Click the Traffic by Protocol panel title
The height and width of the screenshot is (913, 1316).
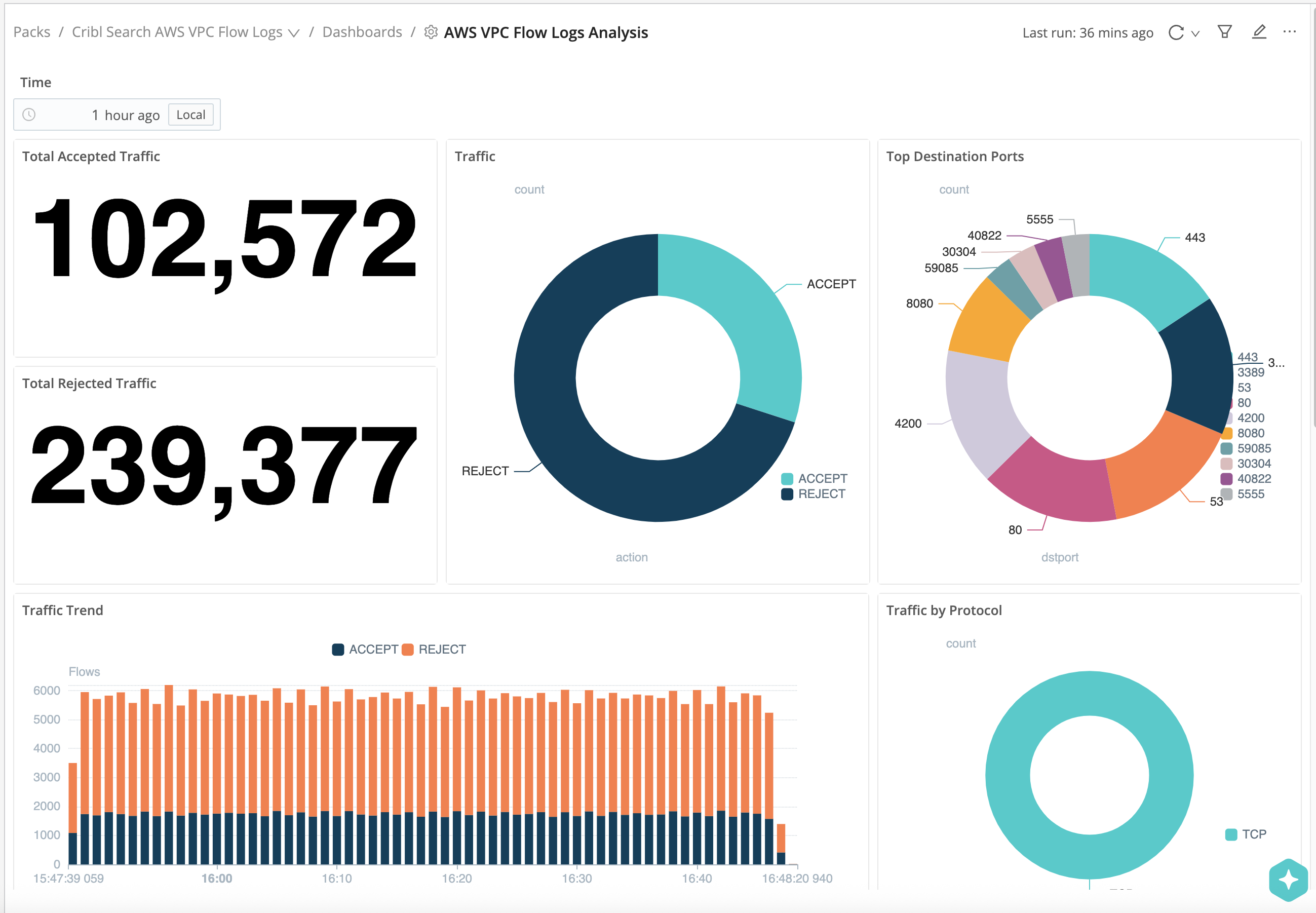(x=944, y=611)
